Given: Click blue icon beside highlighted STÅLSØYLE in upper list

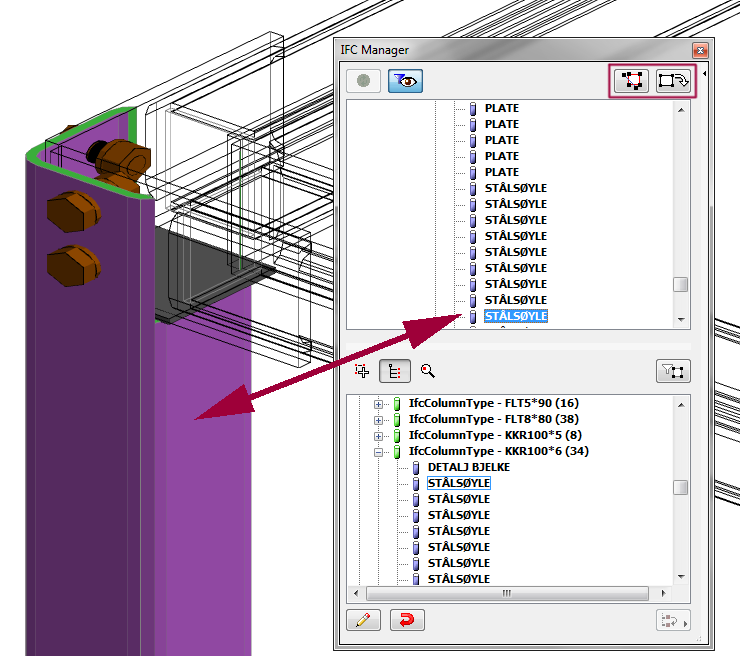Looking at the screenshot, I should [x=473, y=317].
